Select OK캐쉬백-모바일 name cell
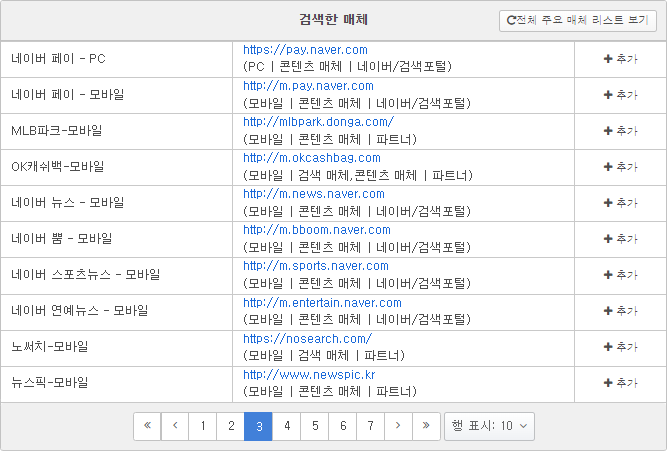667x451 pixels. coord(117,167)
